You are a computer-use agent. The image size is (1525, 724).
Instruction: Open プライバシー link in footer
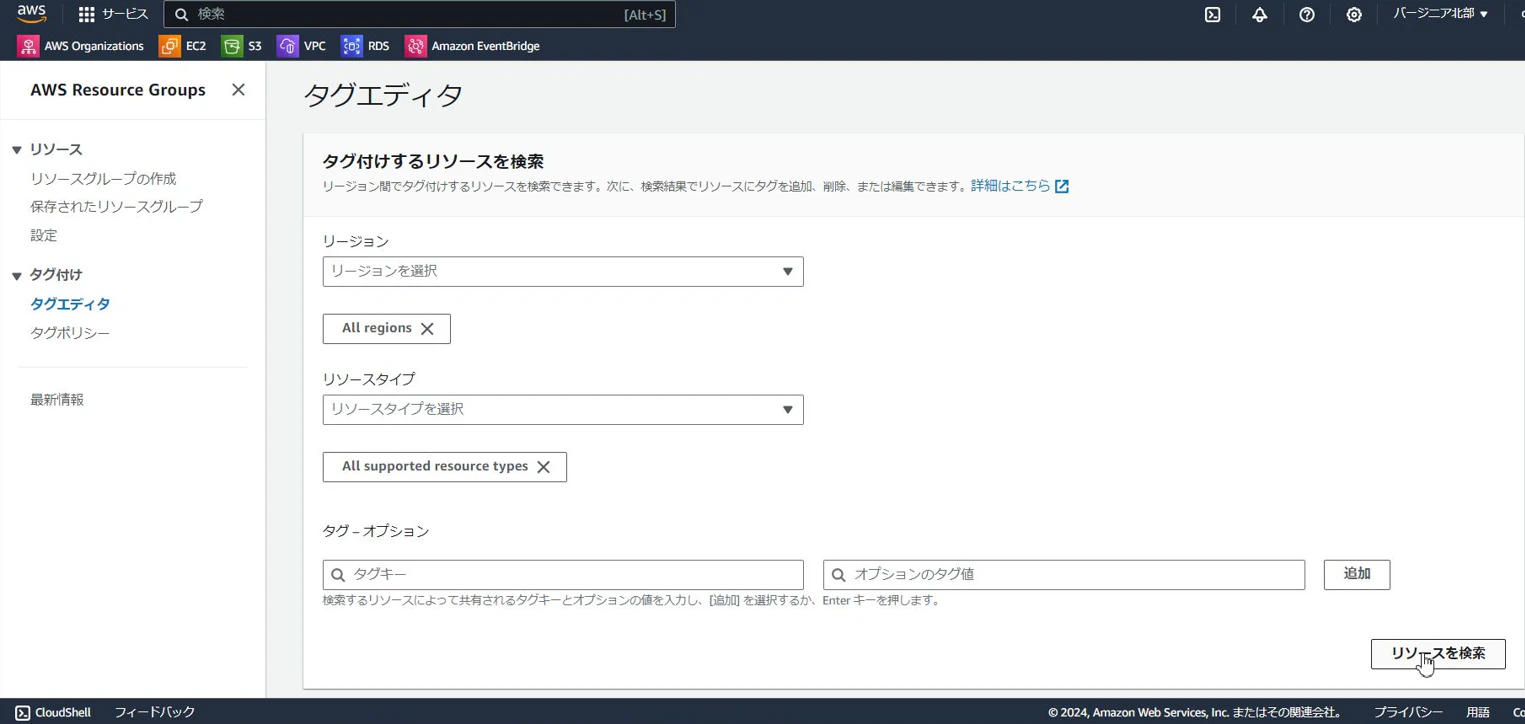[x=1407, y=712]
